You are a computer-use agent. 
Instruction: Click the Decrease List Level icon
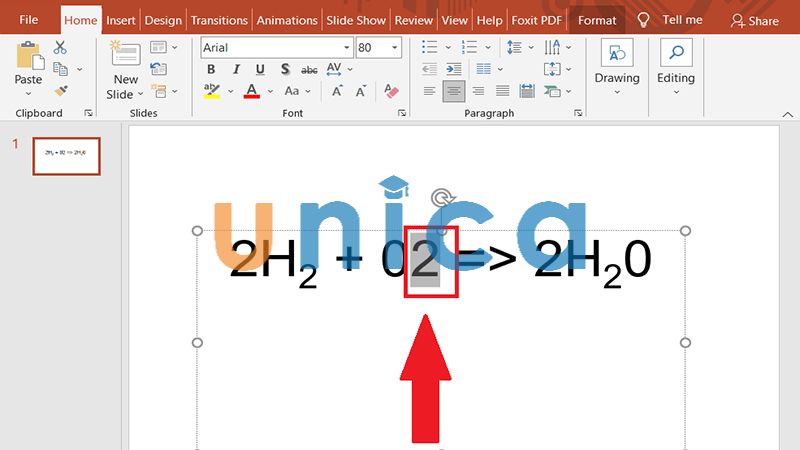pos(429,69)
